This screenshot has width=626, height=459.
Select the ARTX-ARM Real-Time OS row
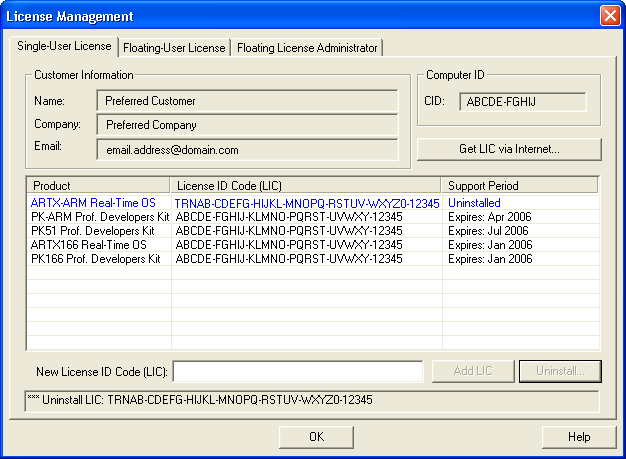pyautogui.click(x=313, y=203)
